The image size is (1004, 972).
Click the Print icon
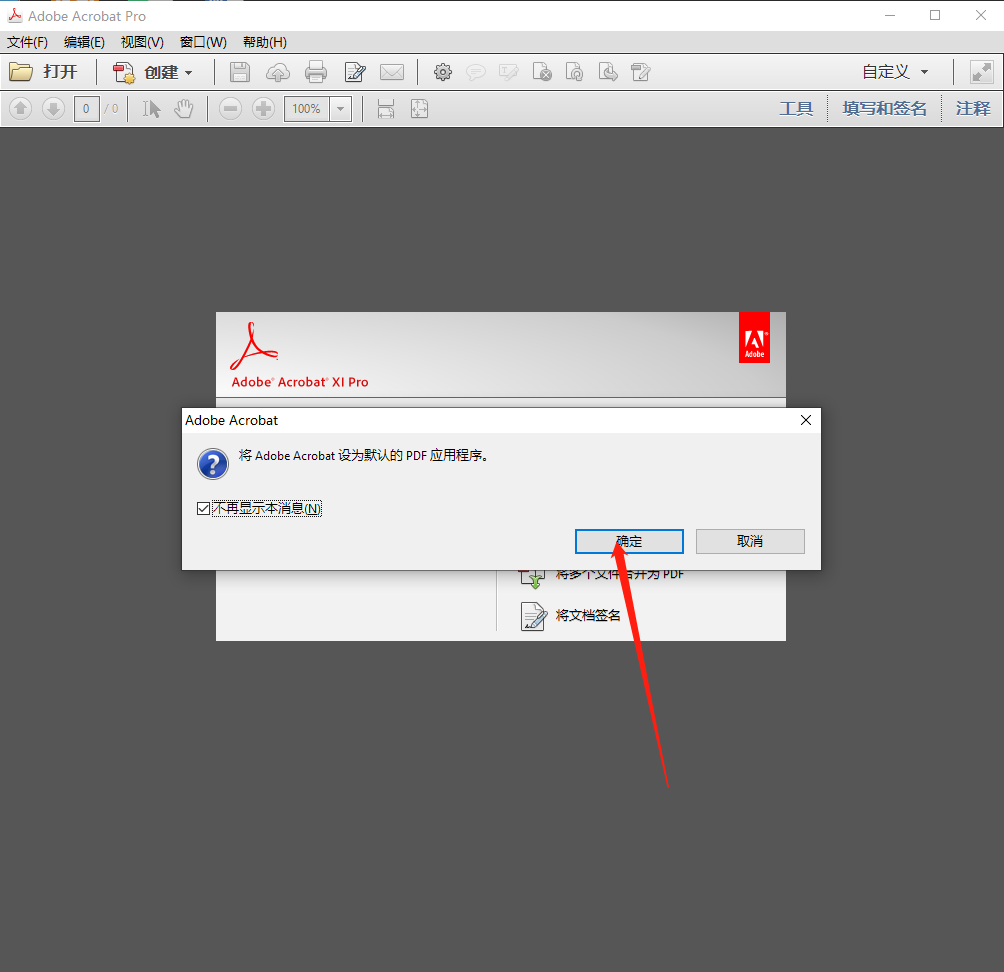pyautogui.click(x=316, y=72)
